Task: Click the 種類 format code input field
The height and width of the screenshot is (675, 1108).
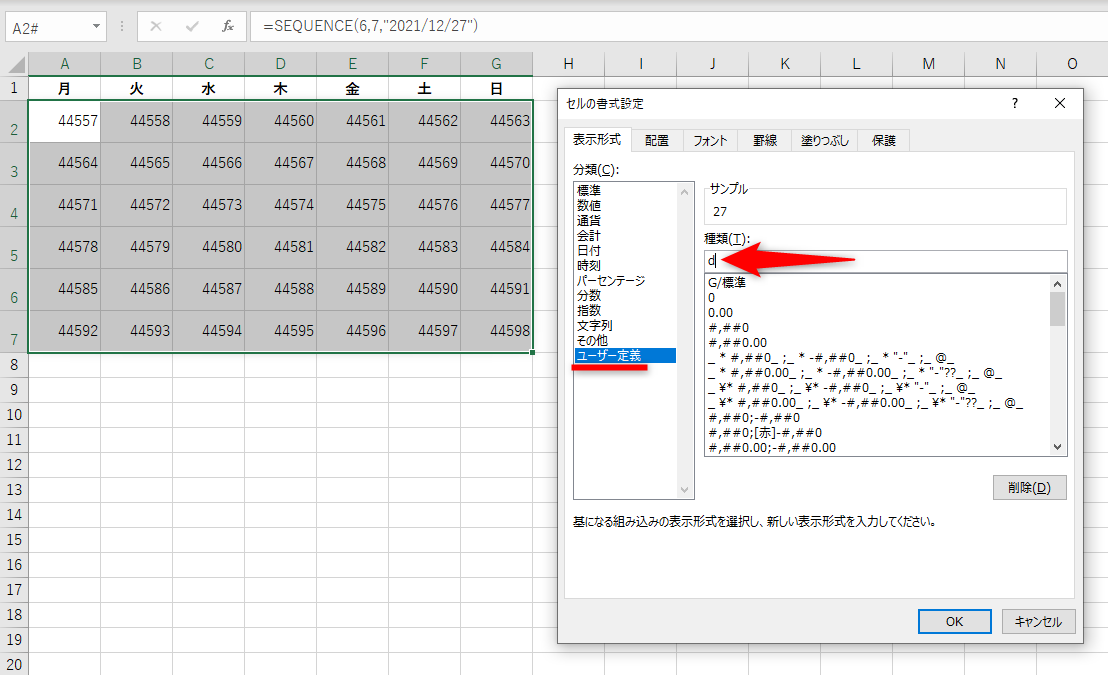Action: coord(885,261)
